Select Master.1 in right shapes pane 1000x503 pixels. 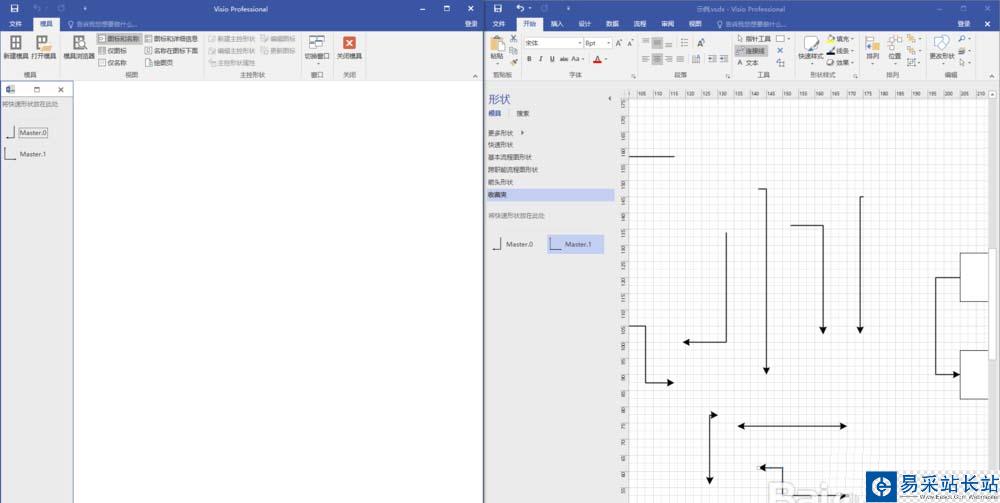click(575, 244)
